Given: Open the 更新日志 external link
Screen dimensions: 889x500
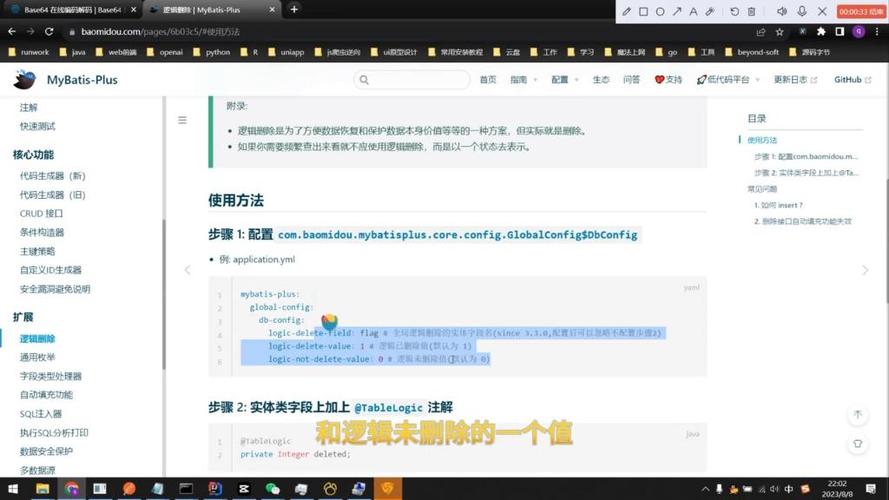Looking at the screenshot, I should tap(795, 80).
